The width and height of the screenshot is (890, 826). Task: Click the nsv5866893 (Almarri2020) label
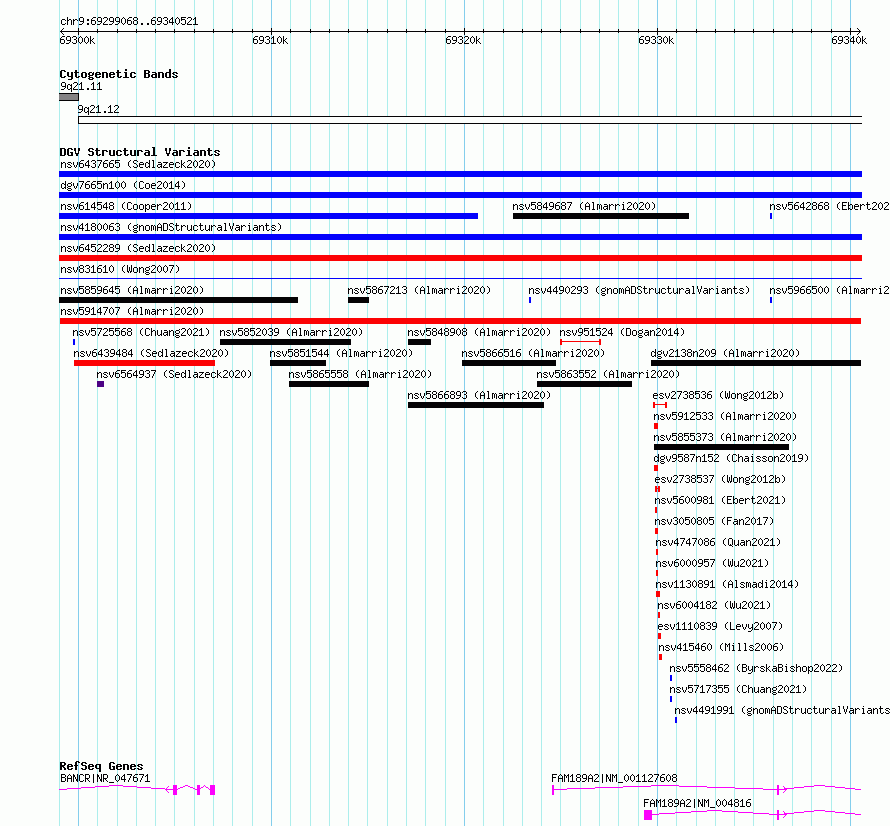pos(479,395)
